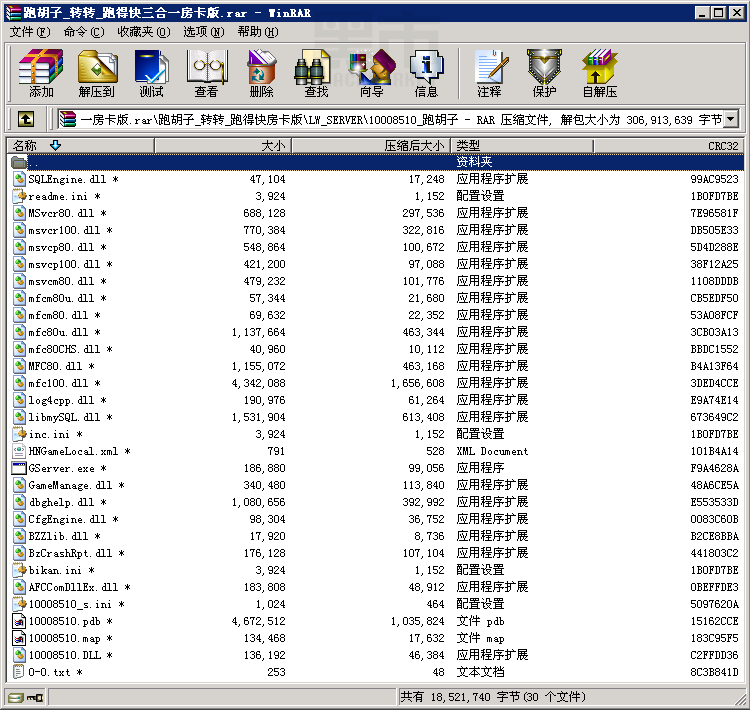Sort by the 类型 column header

[522, 145]
